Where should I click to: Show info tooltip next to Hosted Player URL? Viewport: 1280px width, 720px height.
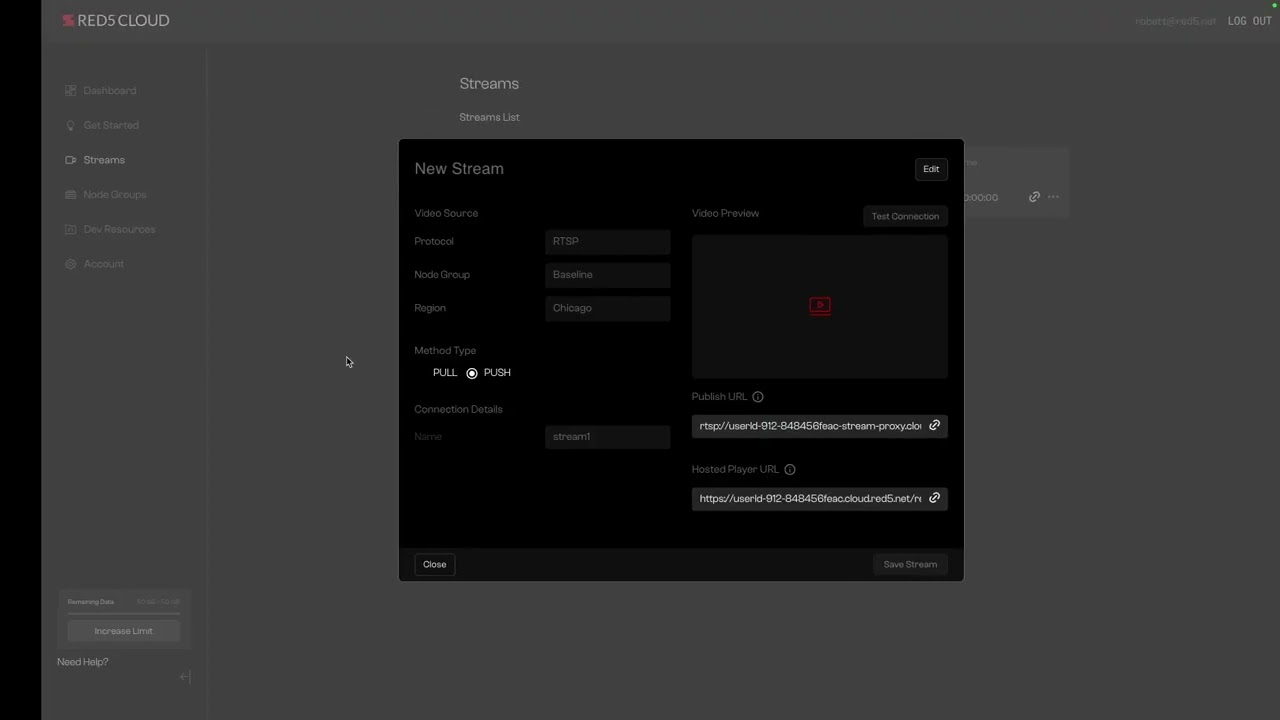789,469
